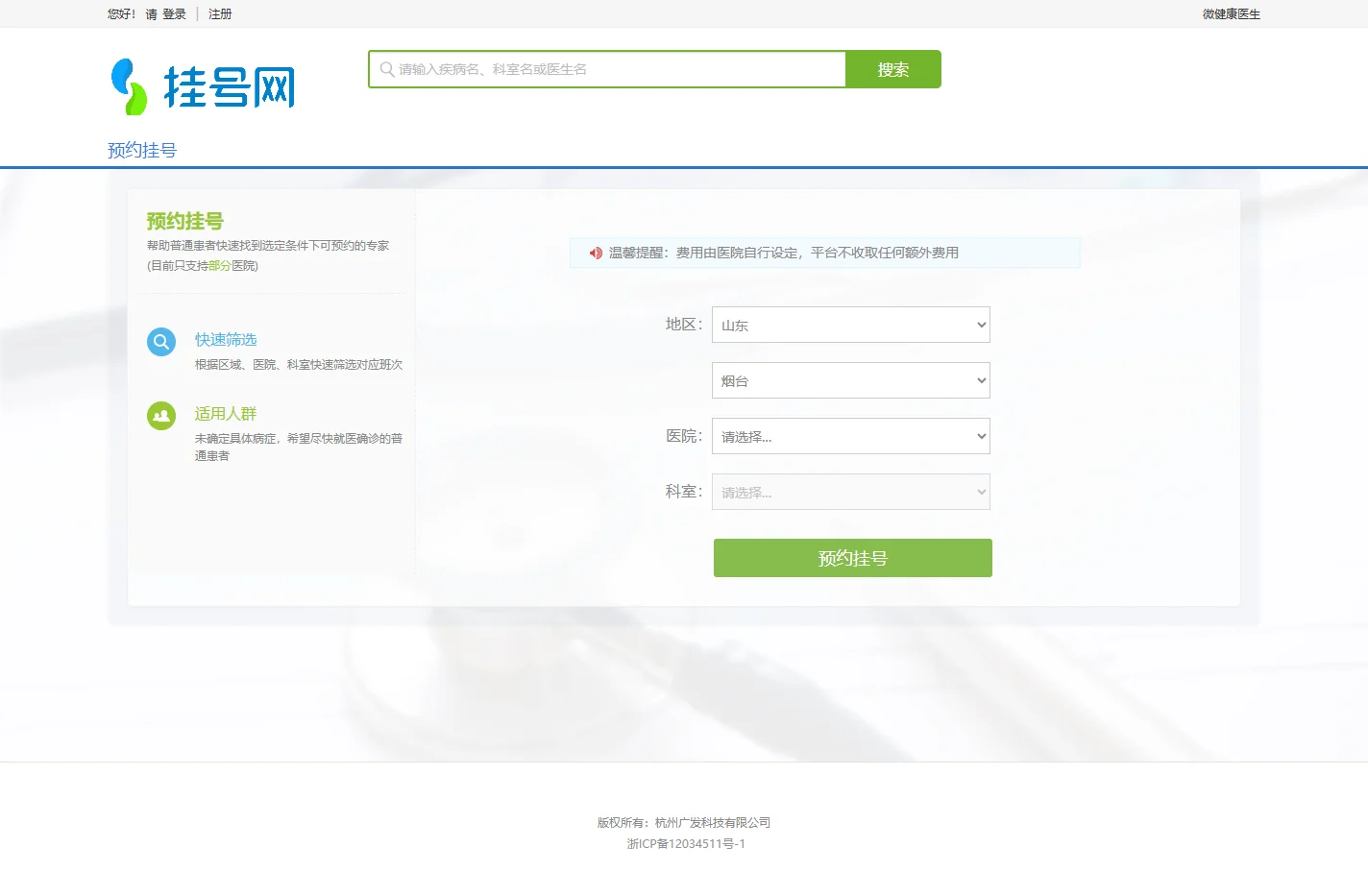Click the green 搜索 button
1368x896 pixels.
coord(893,69)
